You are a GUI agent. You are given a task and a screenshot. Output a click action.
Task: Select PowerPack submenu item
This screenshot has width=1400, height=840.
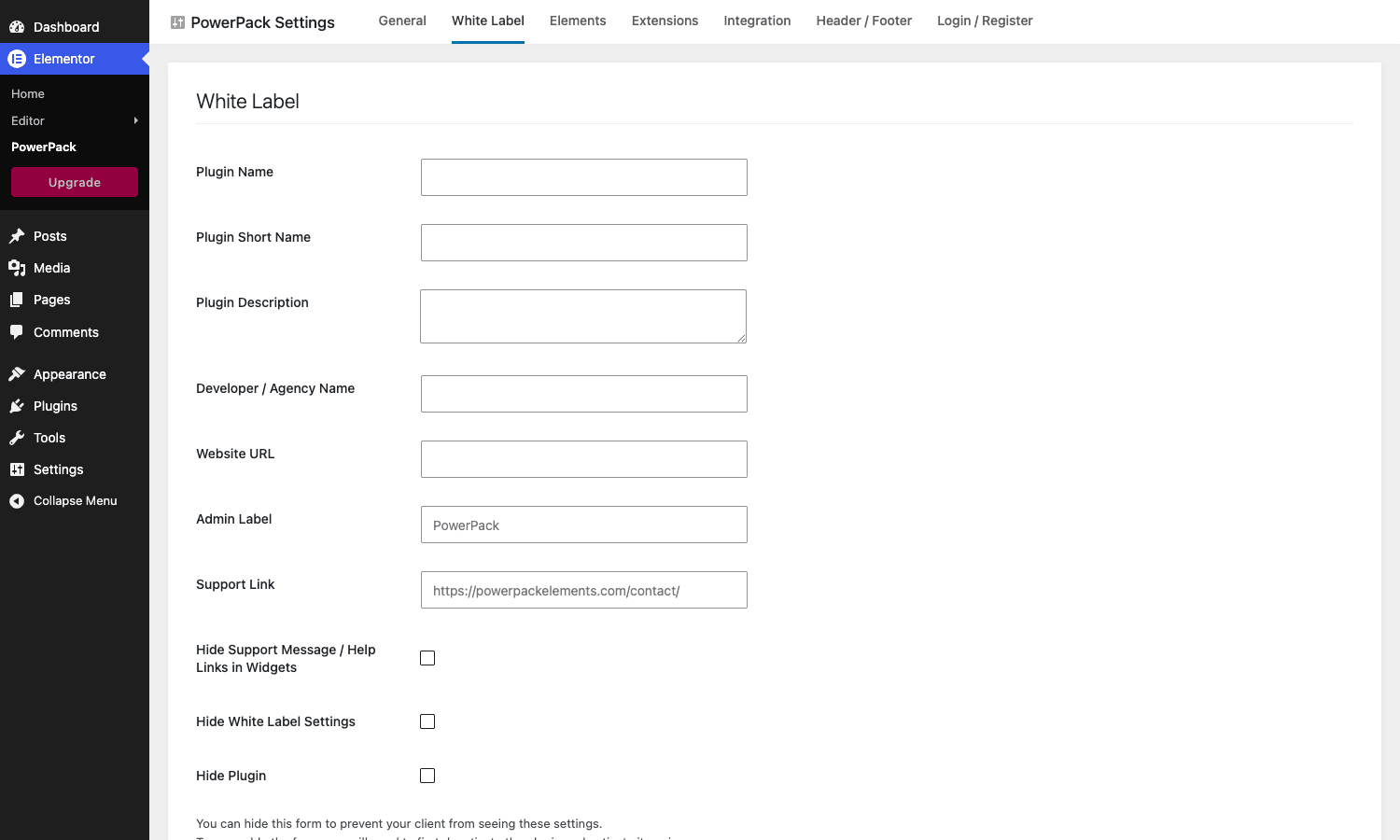click(x=44, y=147)
